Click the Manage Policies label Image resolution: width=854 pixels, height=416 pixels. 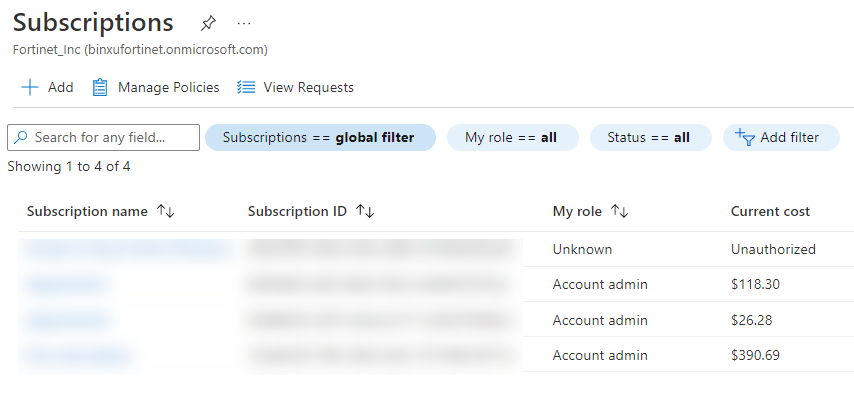pos(168,87)
